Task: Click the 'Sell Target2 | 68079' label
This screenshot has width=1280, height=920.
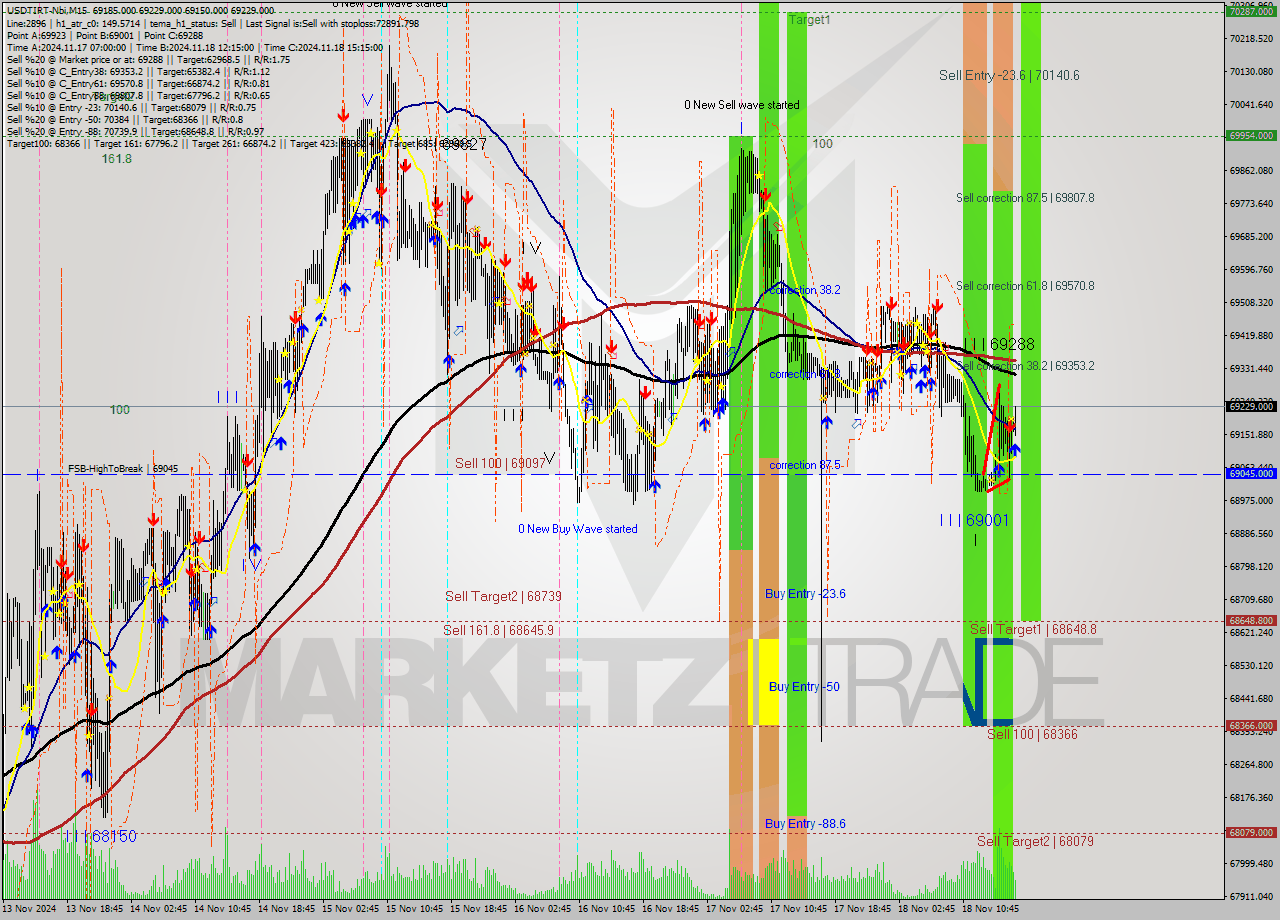Action: point(1035,841)
